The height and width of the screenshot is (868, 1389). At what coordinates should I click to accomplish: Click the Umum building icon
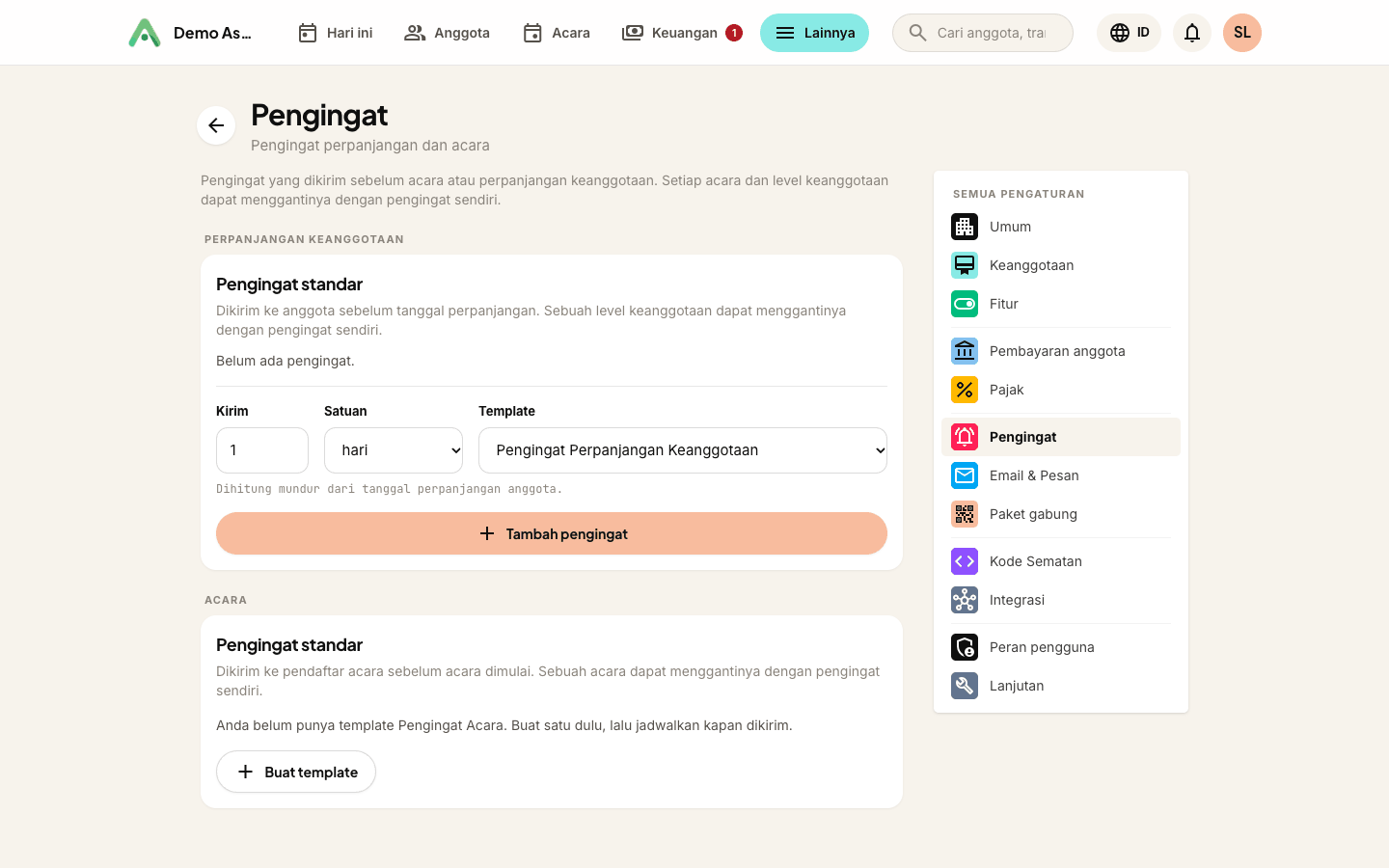tap(965, 227)
